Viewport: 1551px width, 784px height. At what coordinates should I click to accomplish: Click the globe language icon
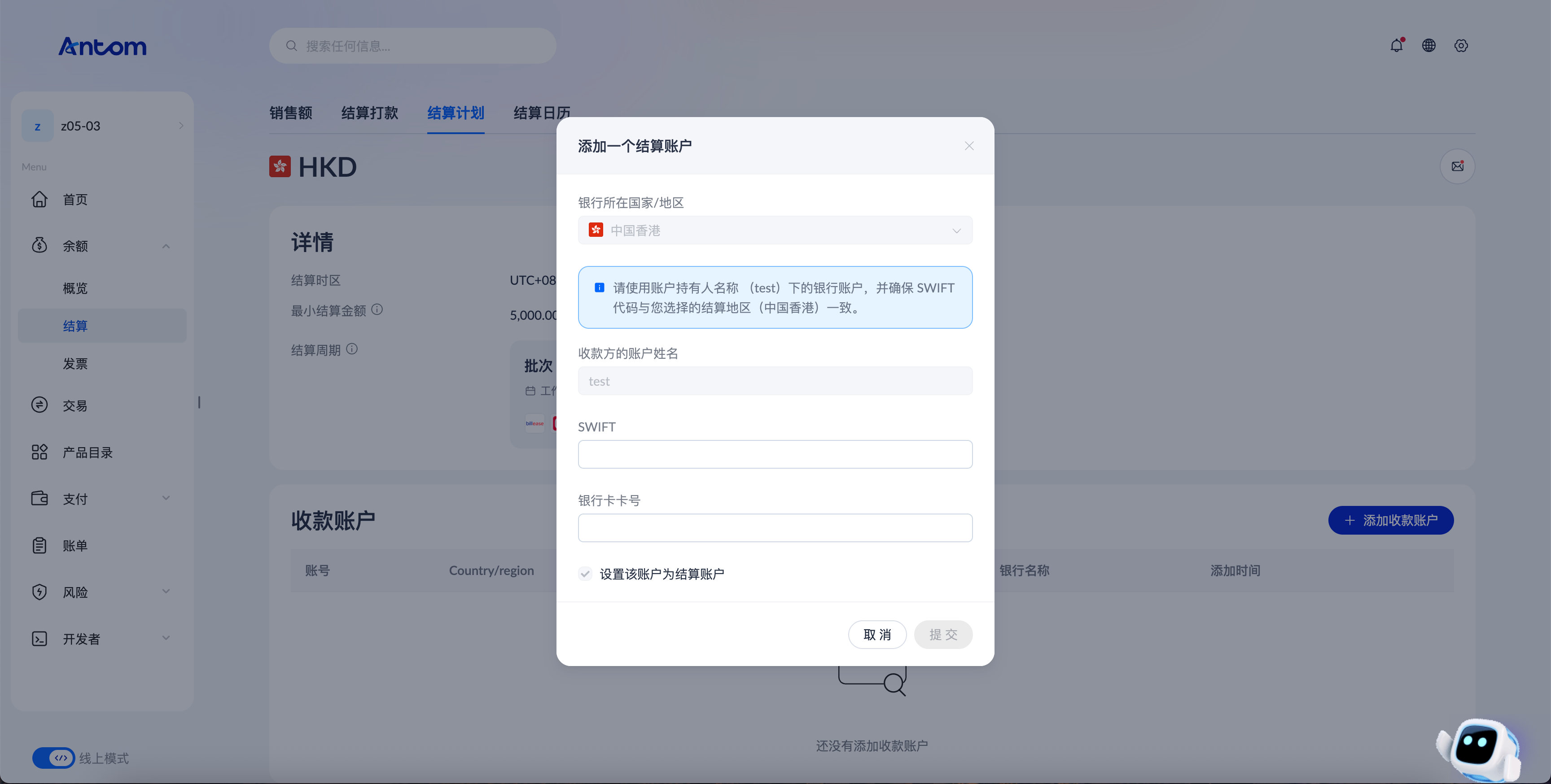(1429, 46)
